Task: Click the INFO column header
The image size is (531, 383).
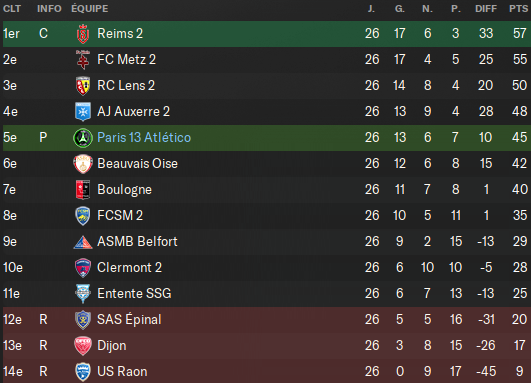Action: tap(49, 8)
